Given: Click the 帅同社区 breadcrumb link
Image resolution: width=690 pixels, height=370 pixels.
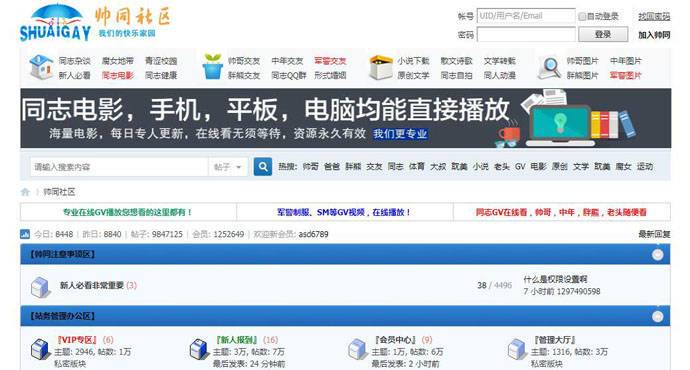Looking at the screenshot, I should [59, 192].
